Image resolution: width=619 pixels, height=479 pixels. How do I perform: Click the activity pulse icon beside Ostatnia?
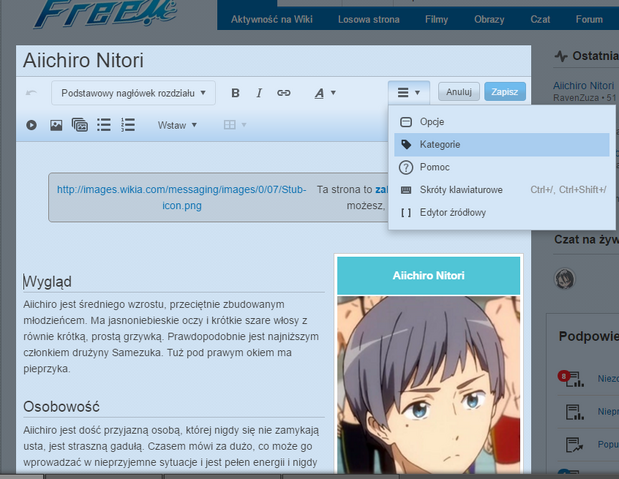tap(561, 56)
